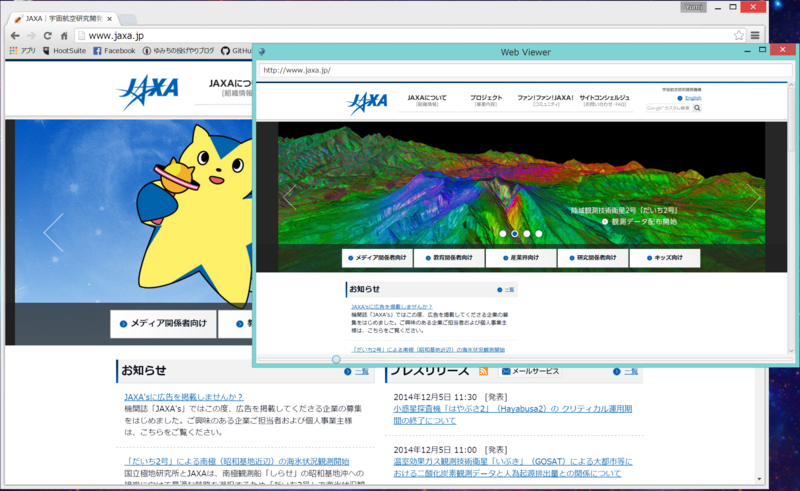Image resolution: width=800 pixels, height=491 pixels.
Task: Open プレスリリース 一覧 link
Action: (625, 372)
